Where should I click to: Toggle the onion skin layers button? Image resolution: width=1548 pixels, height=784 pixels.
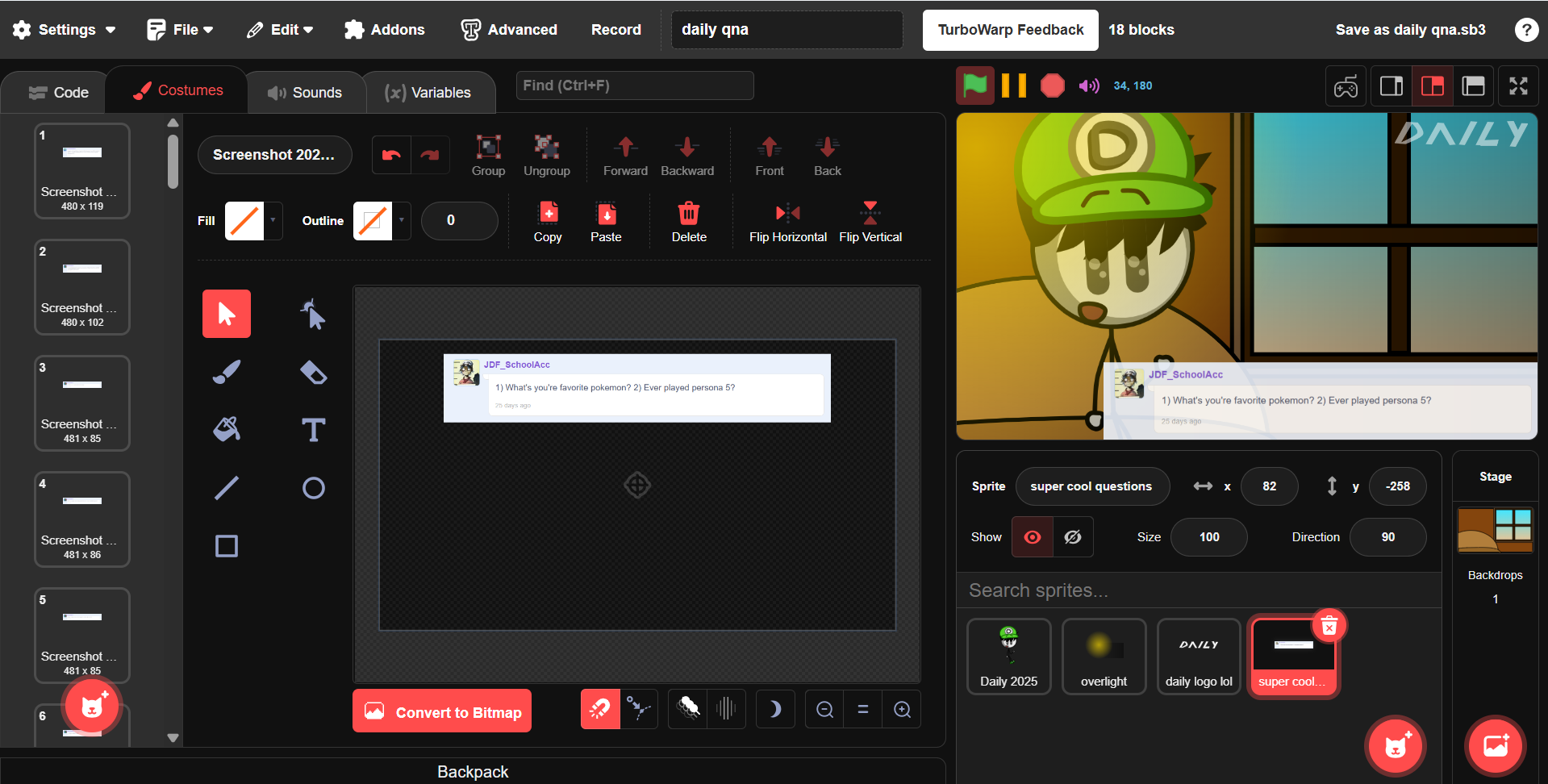[688, 709]
